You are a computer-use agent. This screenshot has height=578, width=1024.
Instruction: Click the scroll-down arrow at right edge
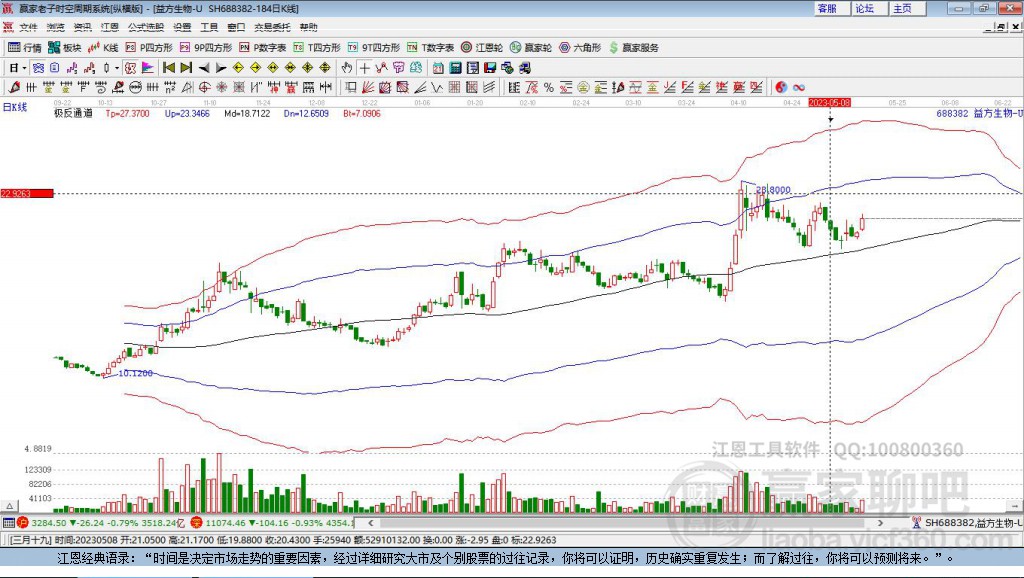(1015, 506)
